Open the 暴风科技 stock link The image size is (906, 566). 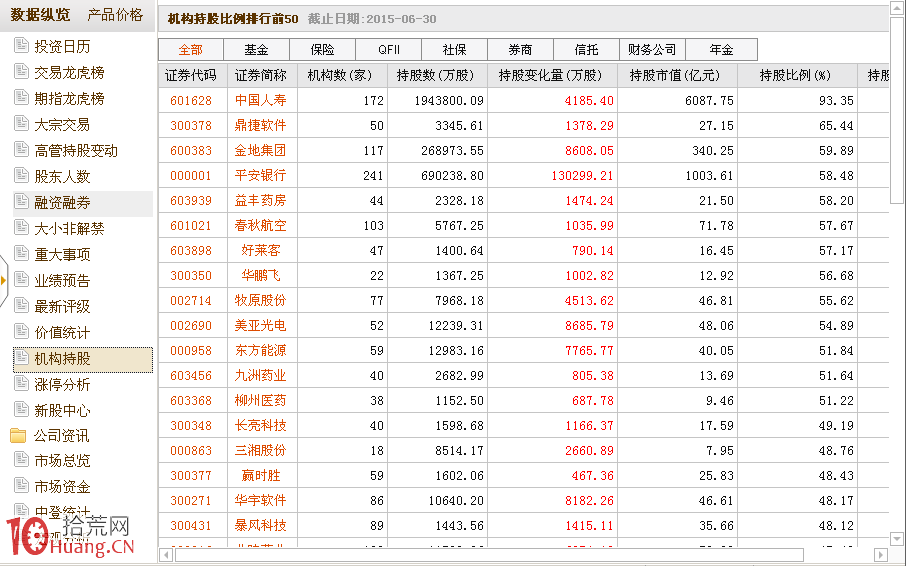[x=261, y=526]
